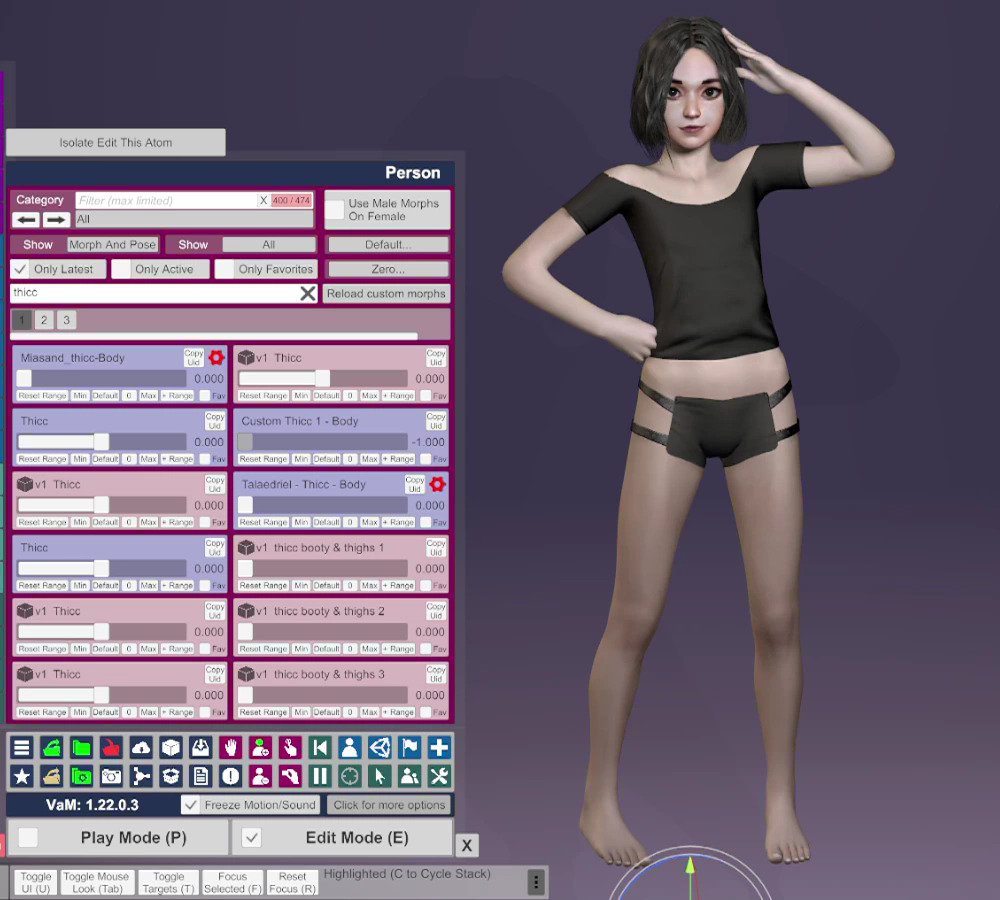Click Reload custom morphs button

pos(386,293)
